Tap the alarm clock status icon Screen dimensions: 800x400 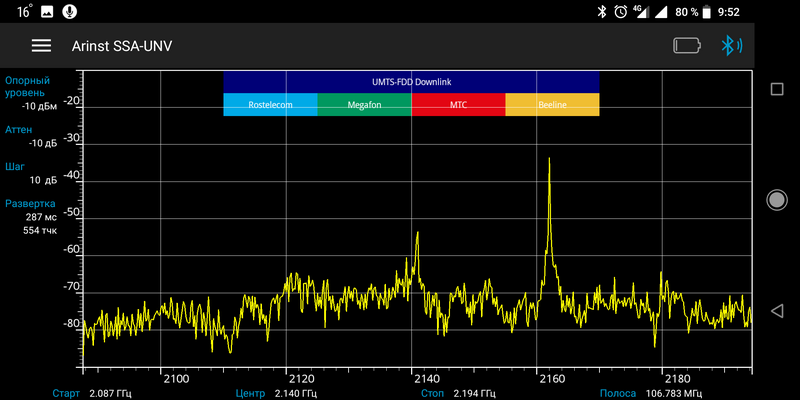pyautogui.click(x=621, y=11)
